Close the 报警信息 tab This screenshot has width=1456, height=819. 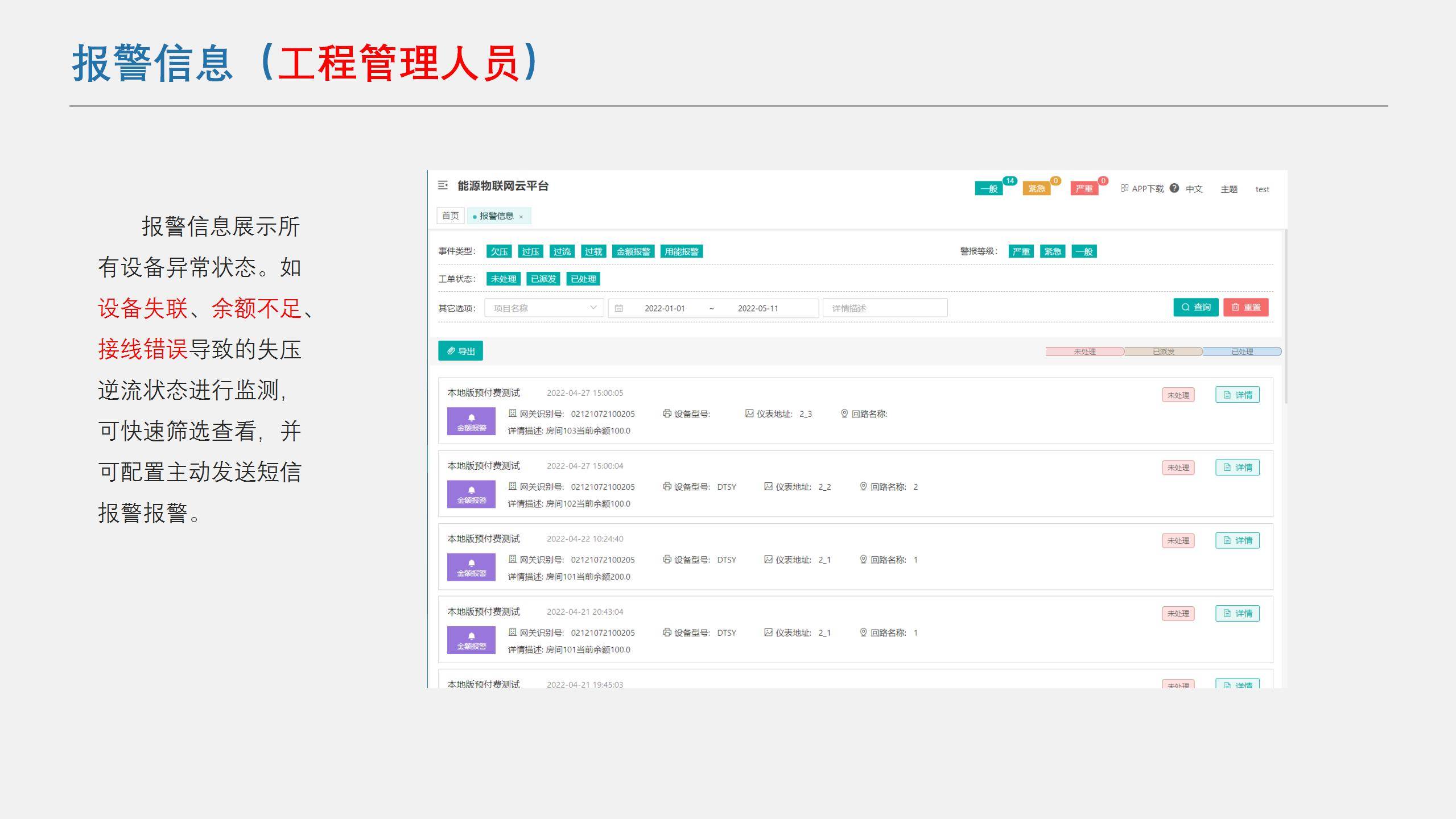[521, 217]
